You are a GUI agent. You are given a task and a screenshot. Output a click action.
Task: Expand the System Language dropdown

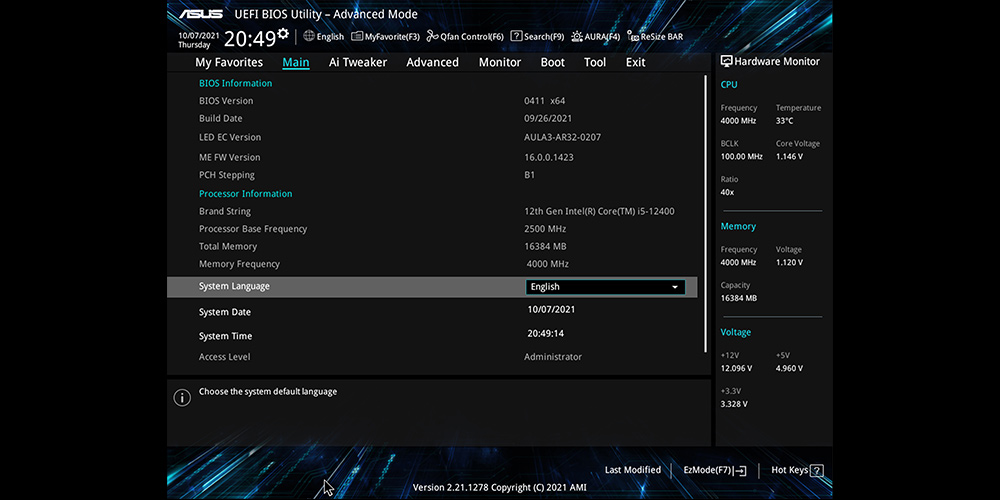tap(605, 287)
